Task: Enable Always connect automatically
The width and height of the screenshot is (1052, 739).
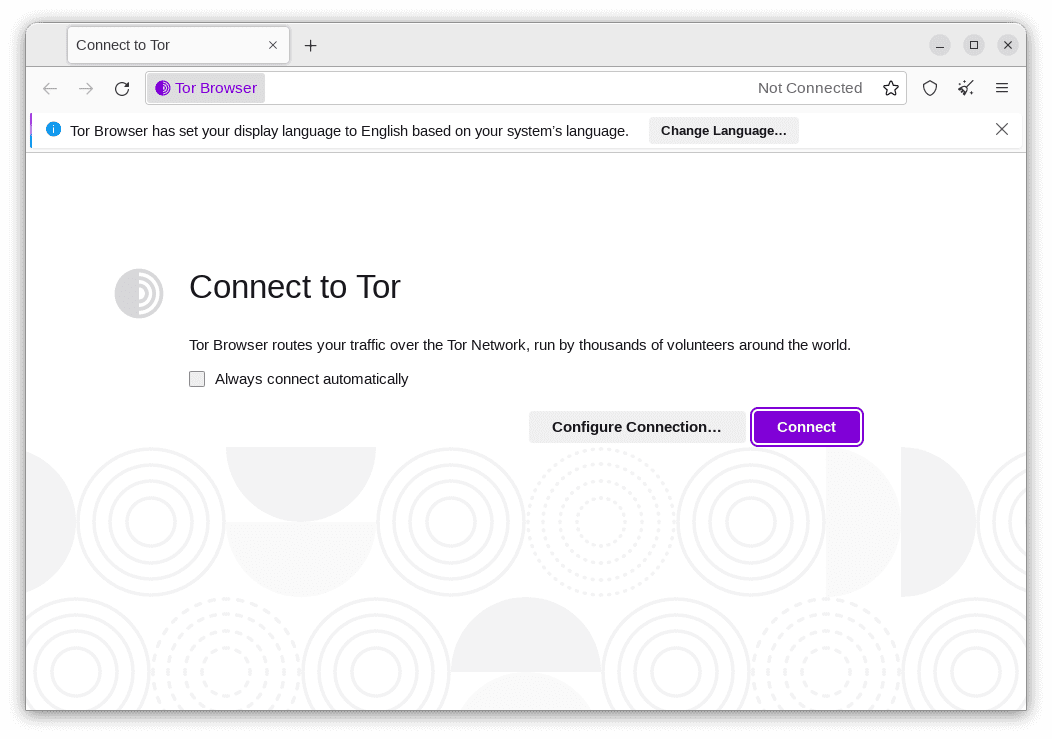Action: pyautogui.click(x=197, y=379)
